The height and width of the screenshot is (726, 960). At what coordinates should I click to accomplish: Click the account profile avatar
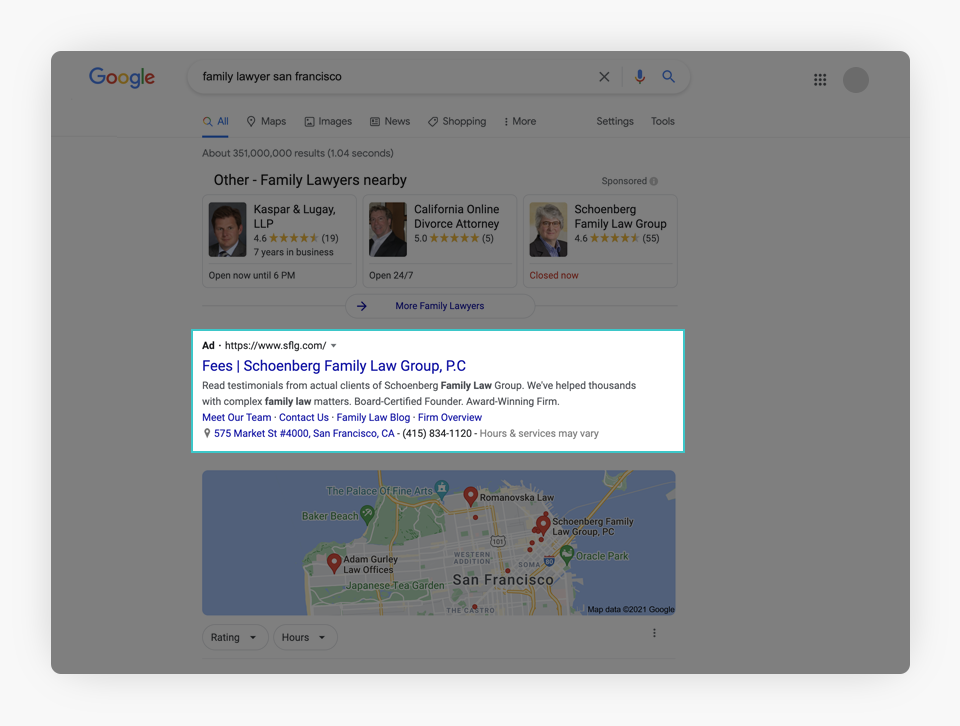point(856,80)
